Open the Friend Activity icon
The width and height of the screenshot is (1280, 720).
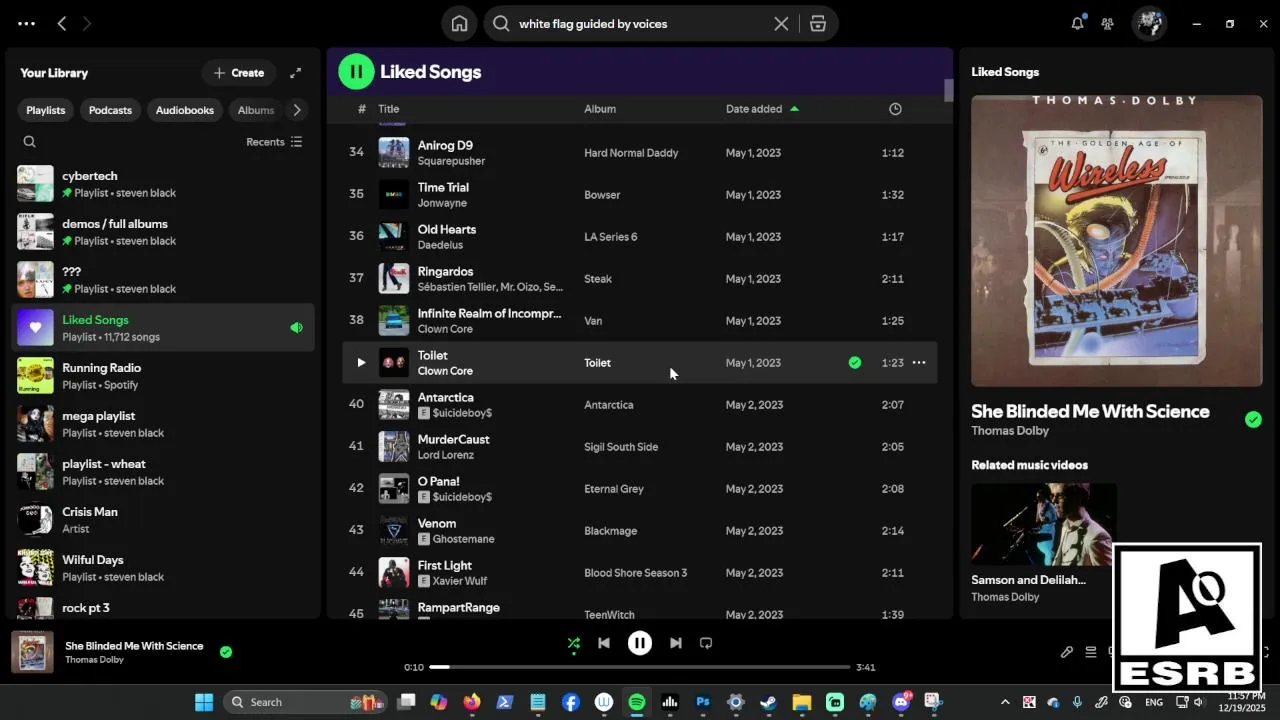coord(1108,24)
